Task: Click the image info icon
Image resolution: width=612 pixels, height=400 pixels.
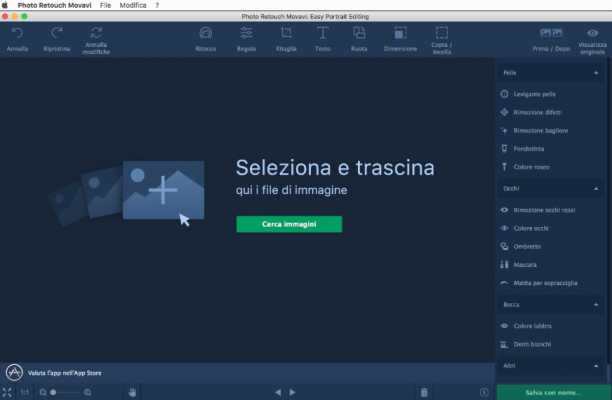Action: click(x=484, y=392)
